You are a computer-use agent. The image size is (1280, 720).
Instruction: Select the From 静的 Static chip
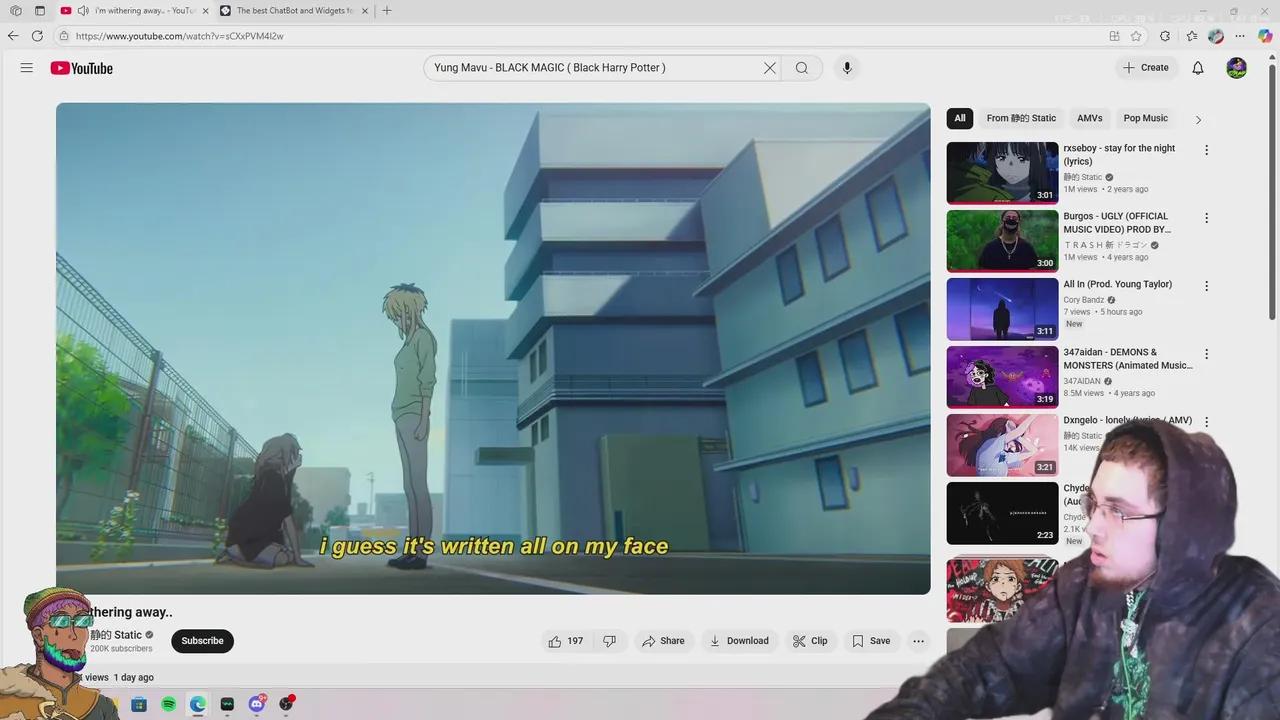click(x=1021, y=118)
